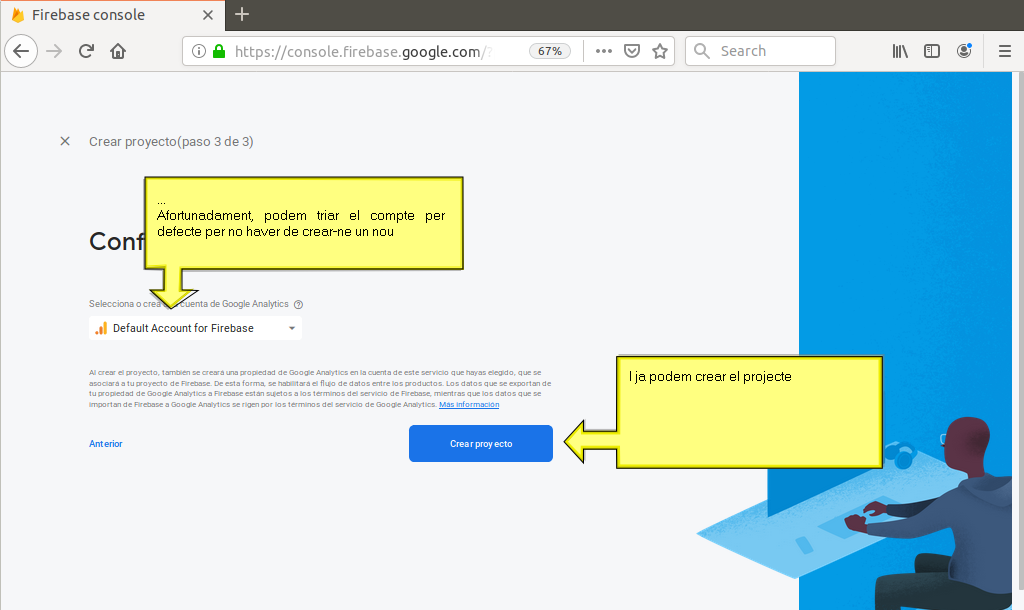
Task: Toggle the sidebar view icon
Action: [x=932, y=51]
